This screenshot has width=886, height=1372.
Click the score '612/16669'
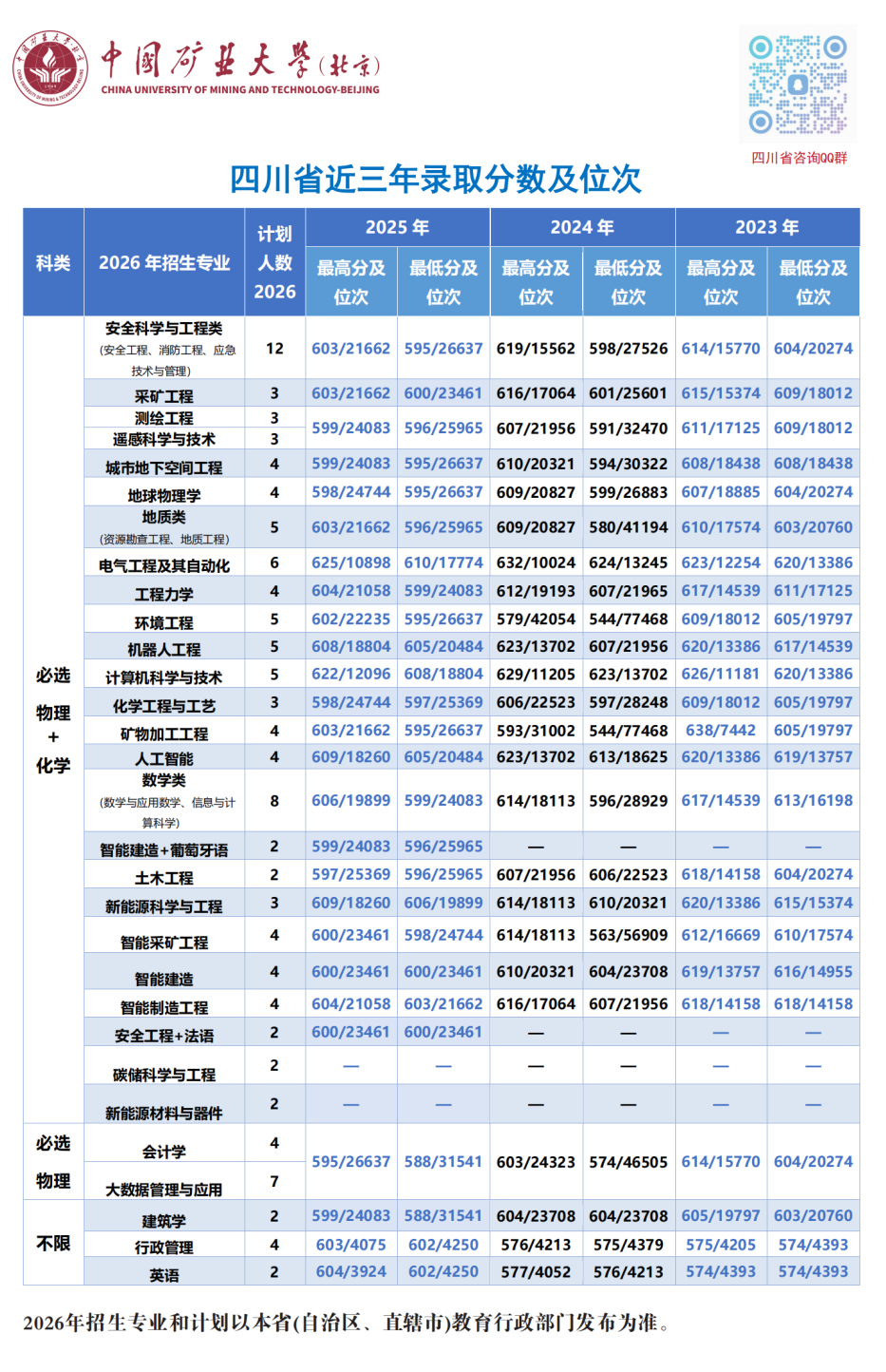[721, 935]
